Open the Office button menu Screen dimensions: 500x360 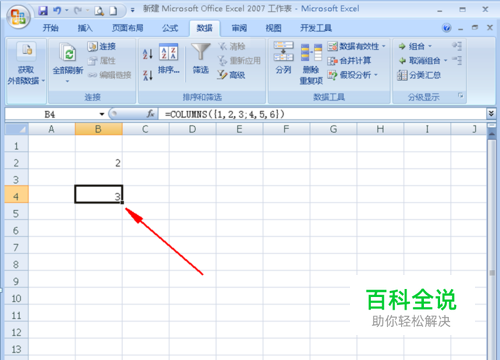click(x=18, y=17)
